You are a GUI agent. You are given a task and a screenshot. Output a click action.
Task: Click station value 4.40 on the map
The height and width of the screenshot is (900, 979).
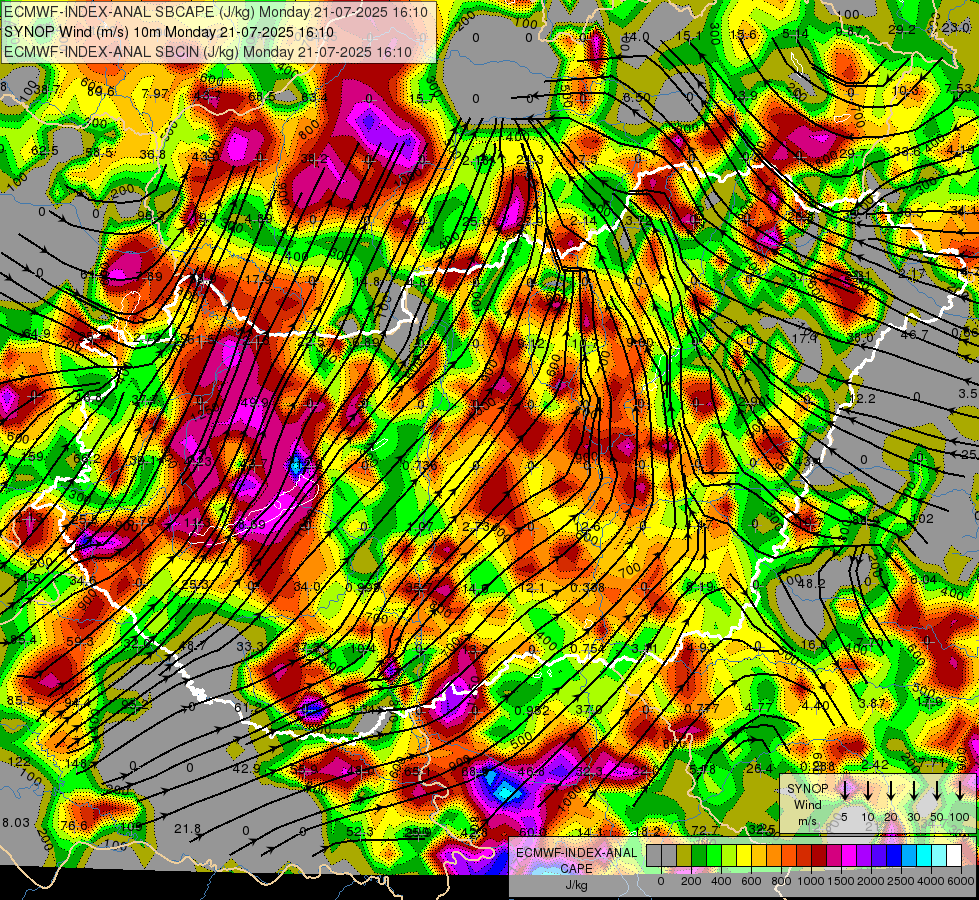815,706
